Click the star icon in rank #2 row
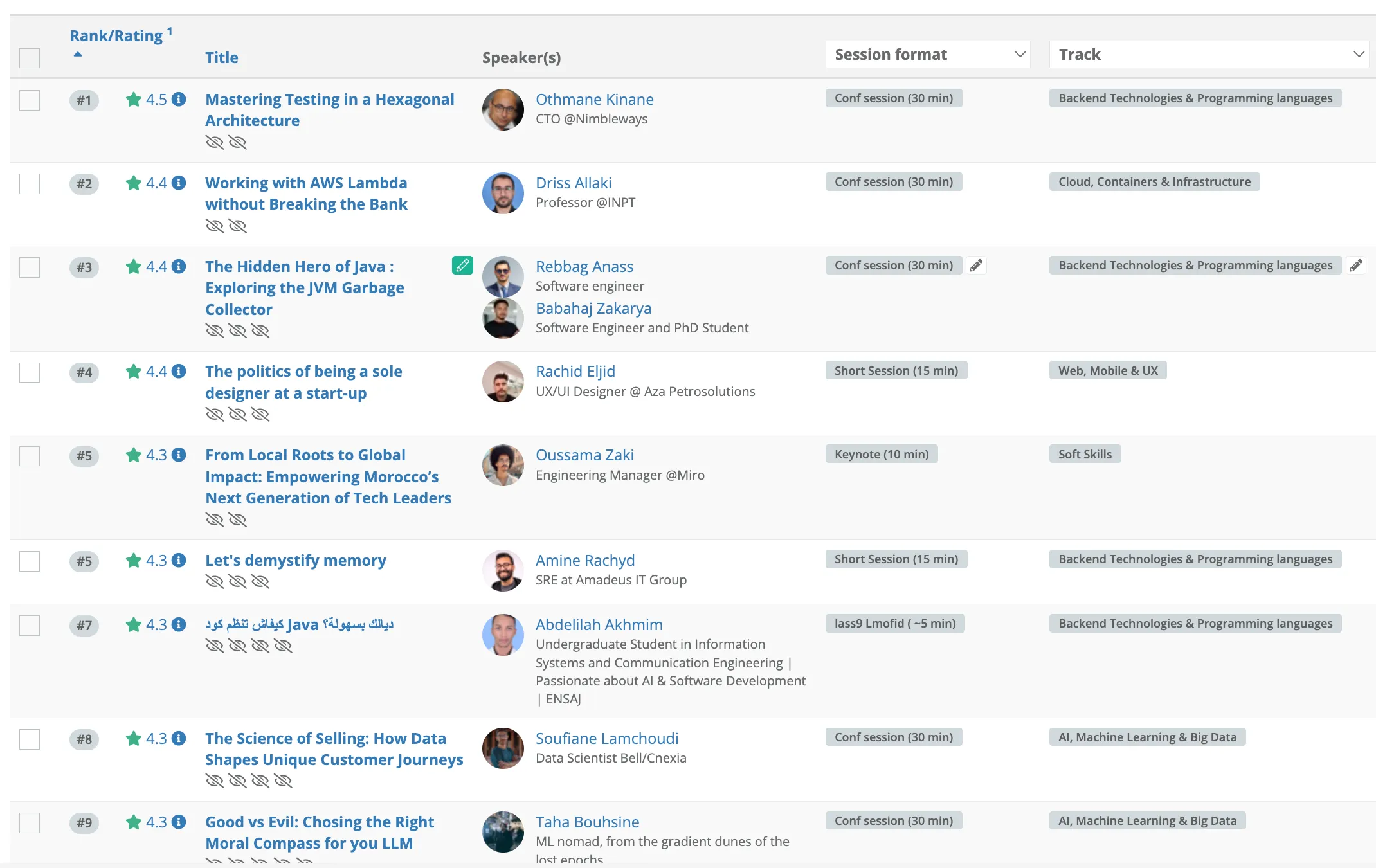Screen dimensions: 1376x868 (134, 183)
